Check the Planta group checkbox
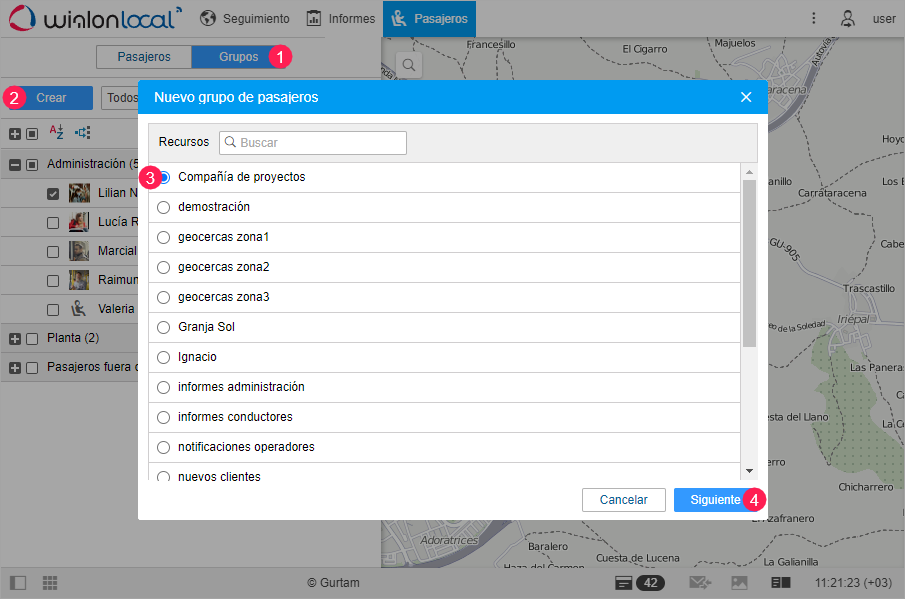The image size is (905, 599). point(32,339)
